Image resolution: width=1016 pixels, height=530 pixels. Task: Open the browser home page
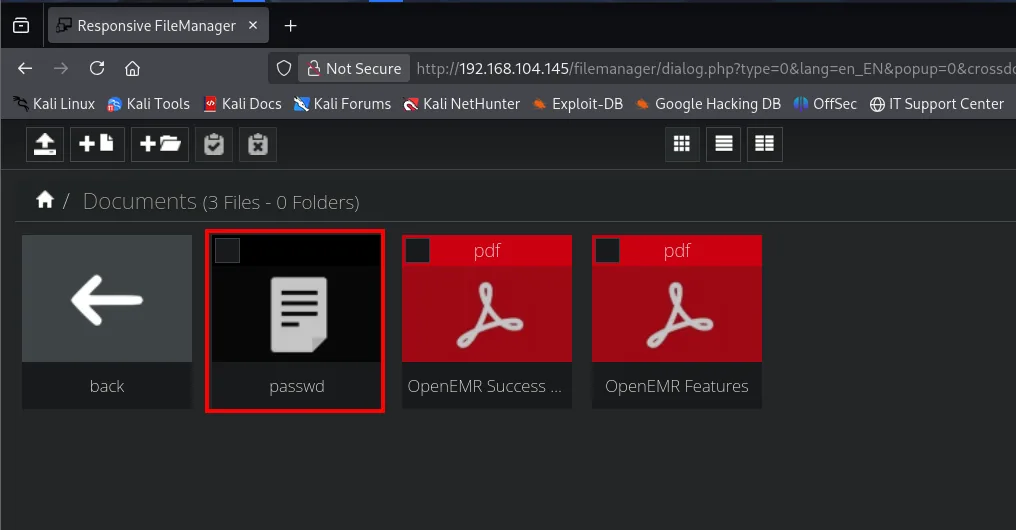click(132, 68)
